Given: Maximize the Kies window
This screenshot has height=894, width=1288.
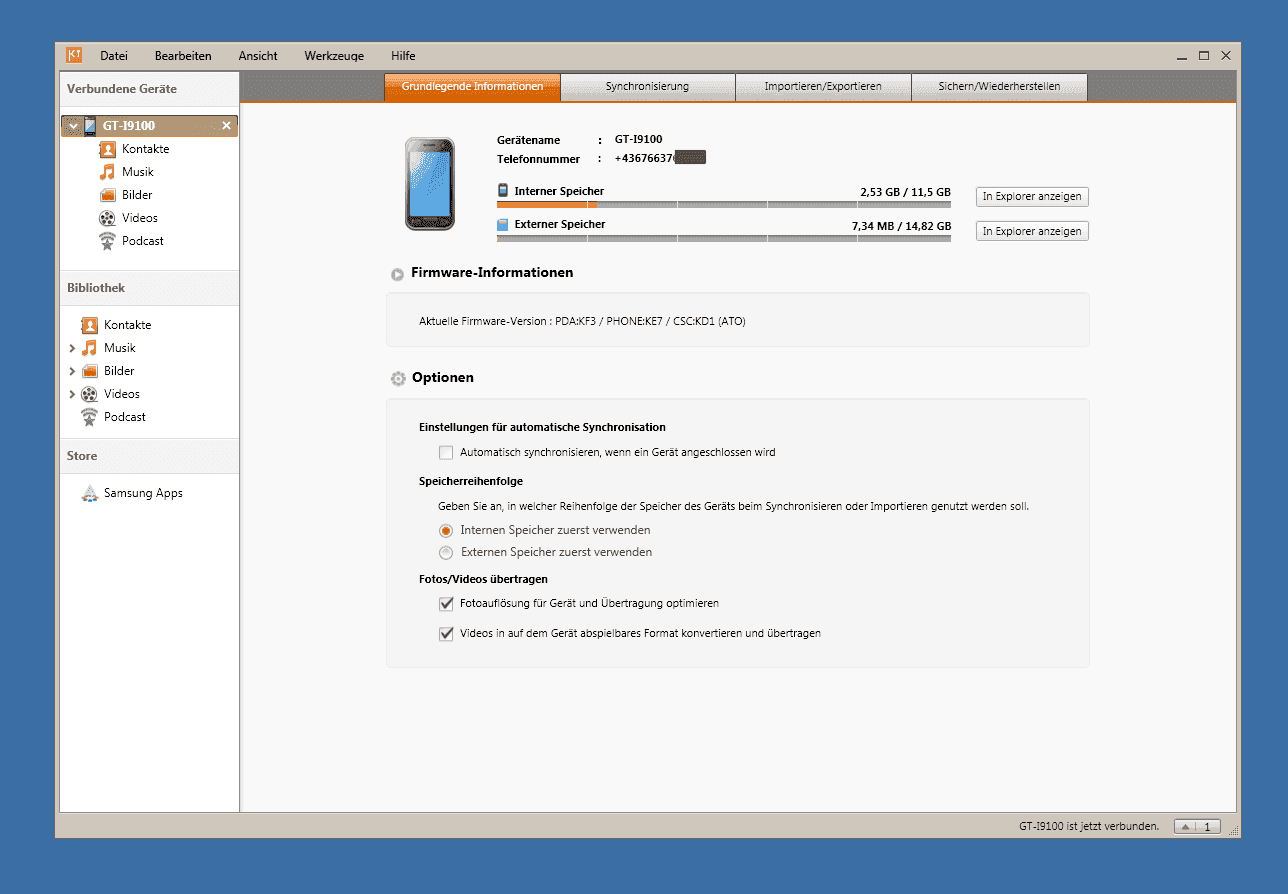Looking at the screenshot, I should click(x=1204, y=56).
